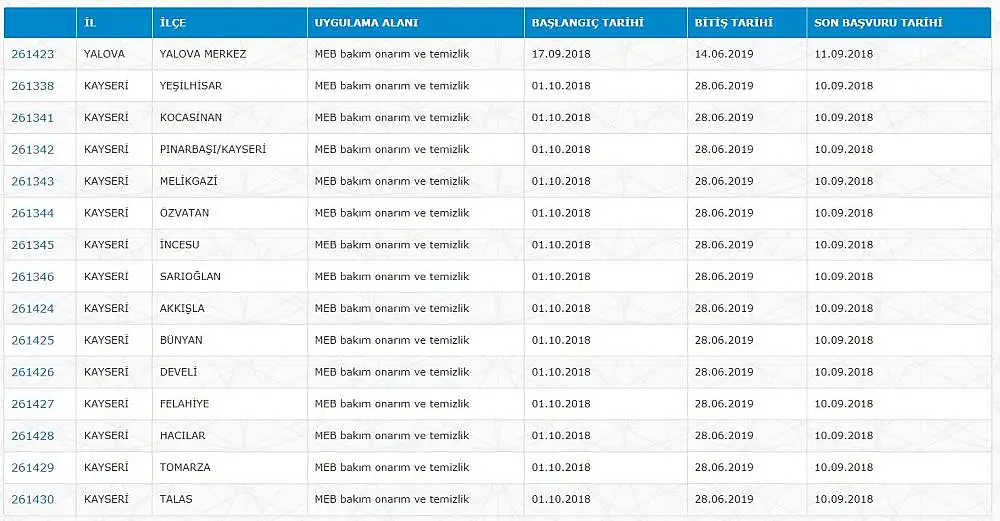Click the UYGULAMA ALANI column header

tap(366, 23)
